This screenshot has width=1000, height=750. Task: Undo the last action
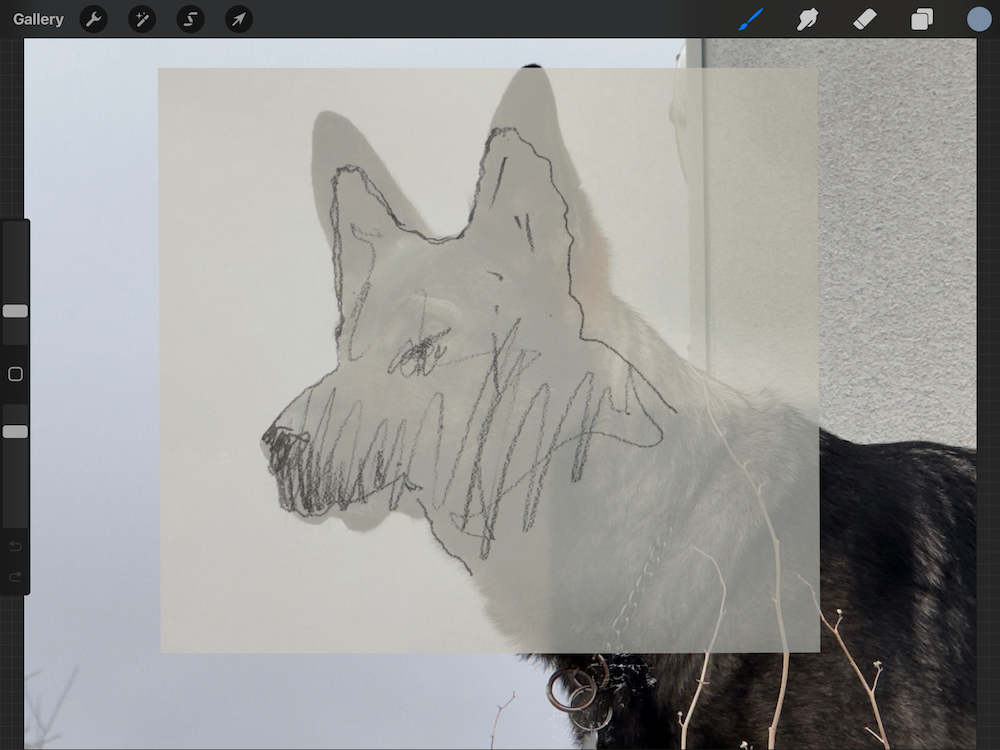[x=15, y=547]
